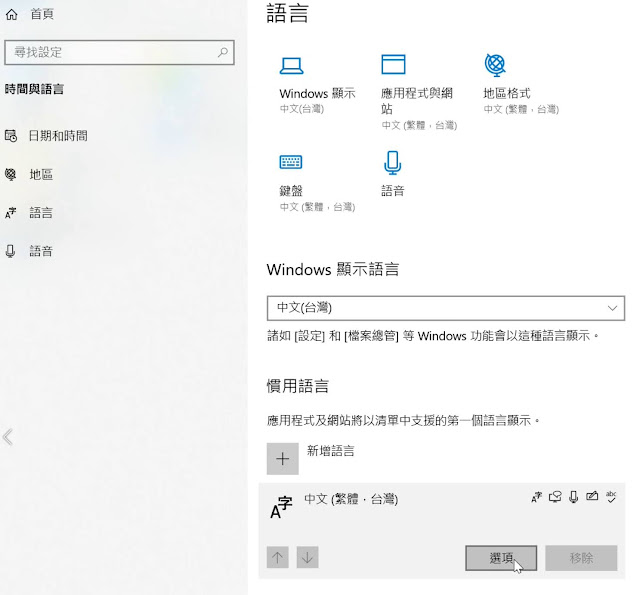Click the 移除 button
This screenshot has height=595, width=640.
(581, 558)
